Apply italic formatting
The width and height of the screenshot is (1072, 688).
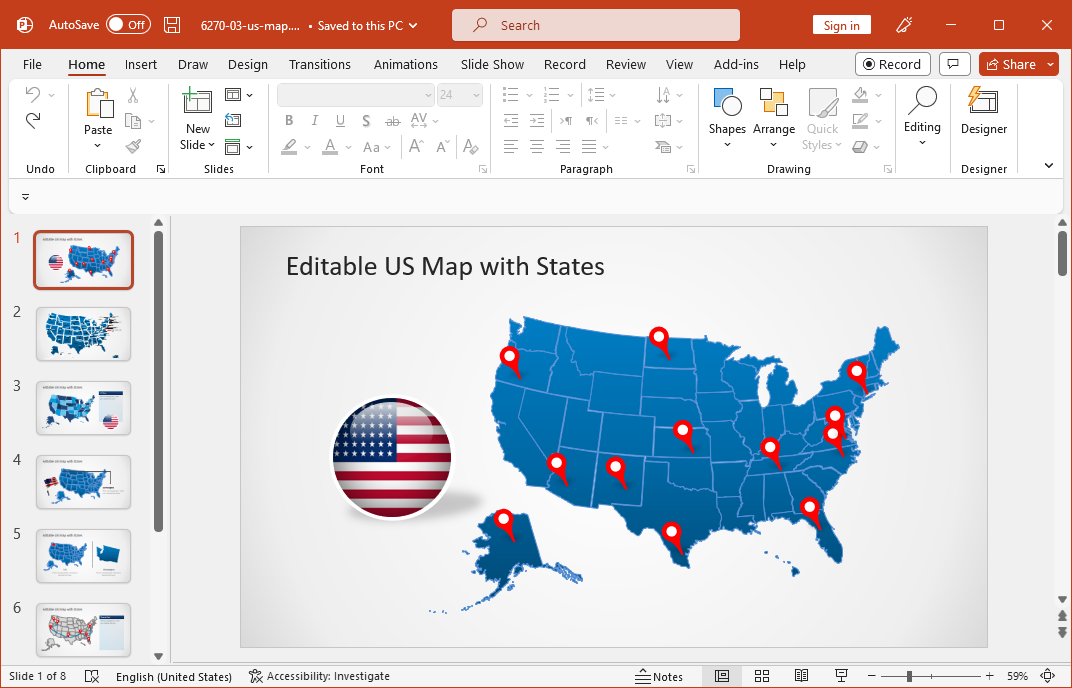click(x=314, y=120)
